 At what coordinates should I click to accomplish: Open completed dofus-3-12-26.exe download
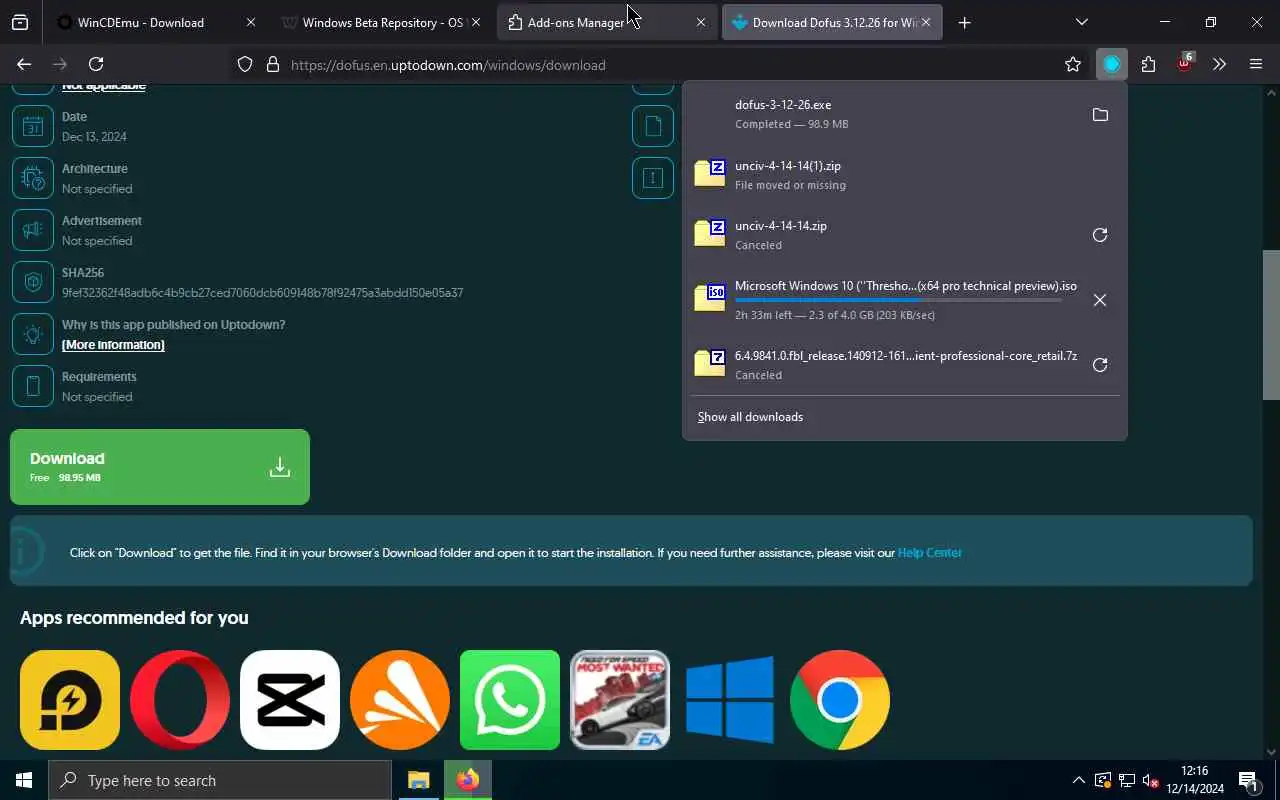tap(885, 115)
